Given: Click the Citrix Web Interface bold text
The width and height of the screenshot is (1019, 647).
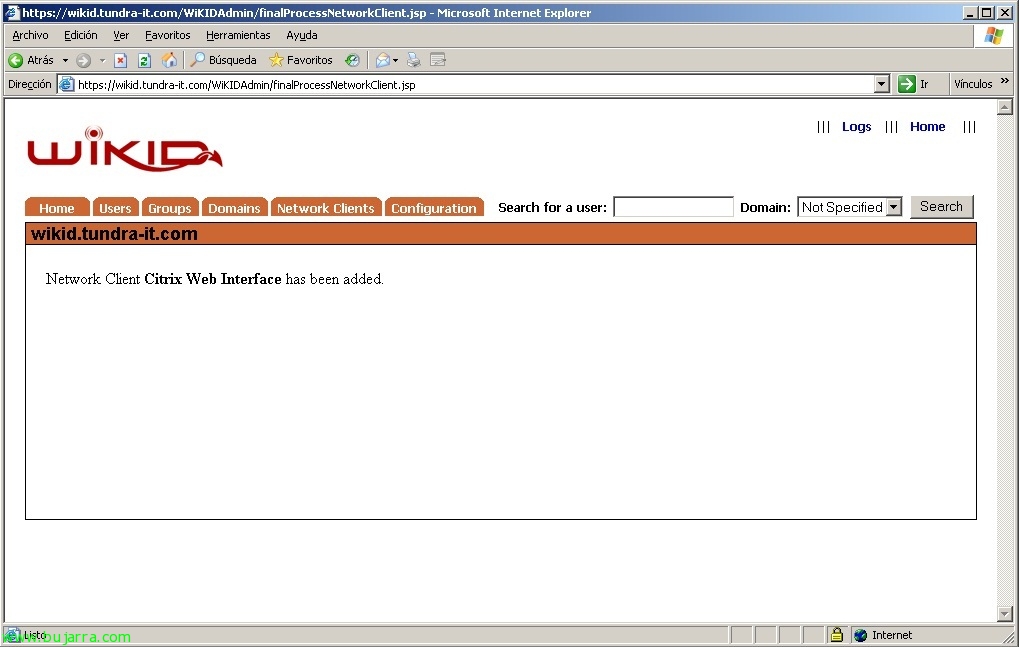Looking at the screenshot, I should click(x=213, y=279).
